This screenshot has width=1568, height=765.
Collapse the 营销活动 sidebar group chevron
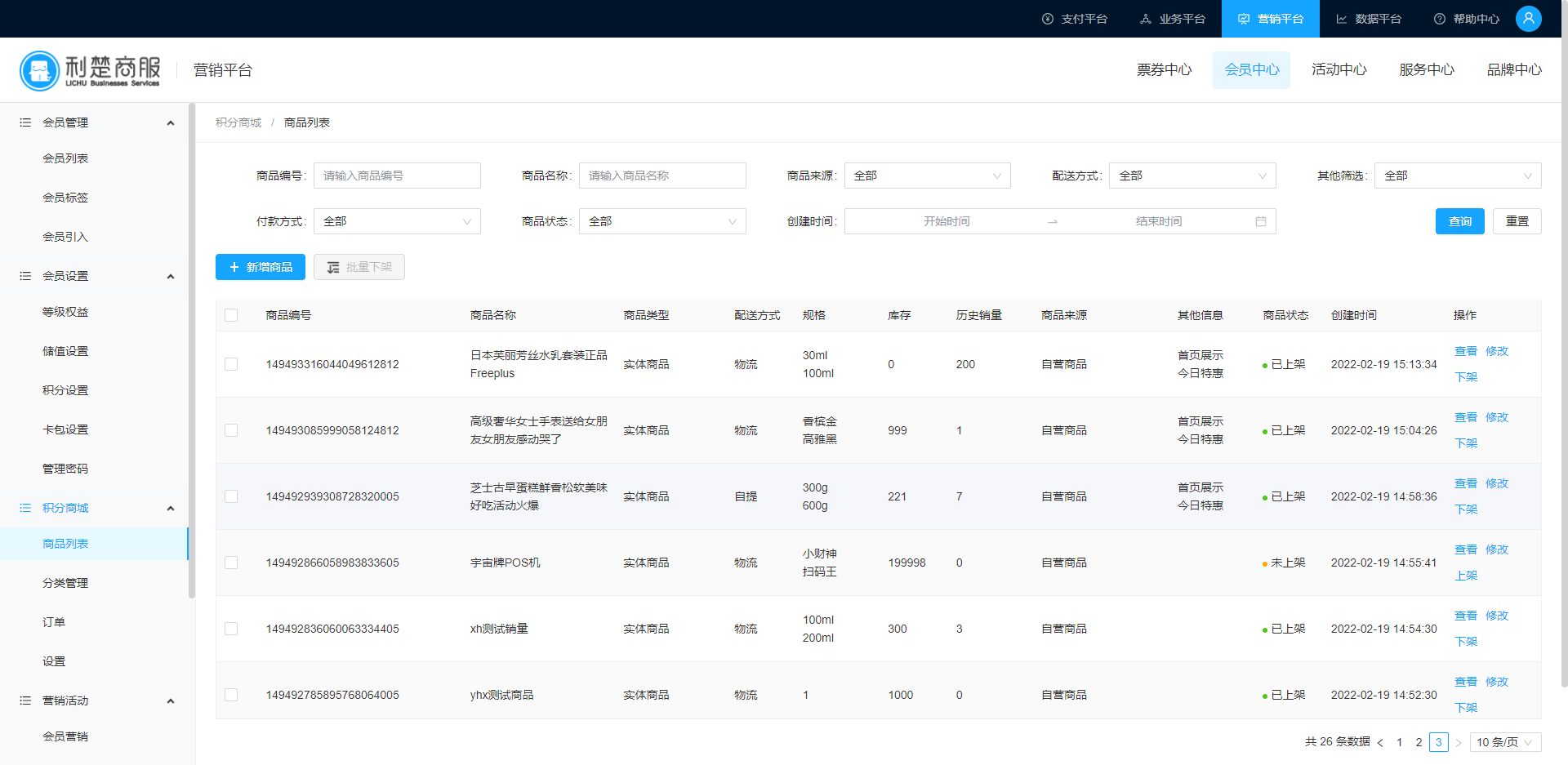[171, 701]
